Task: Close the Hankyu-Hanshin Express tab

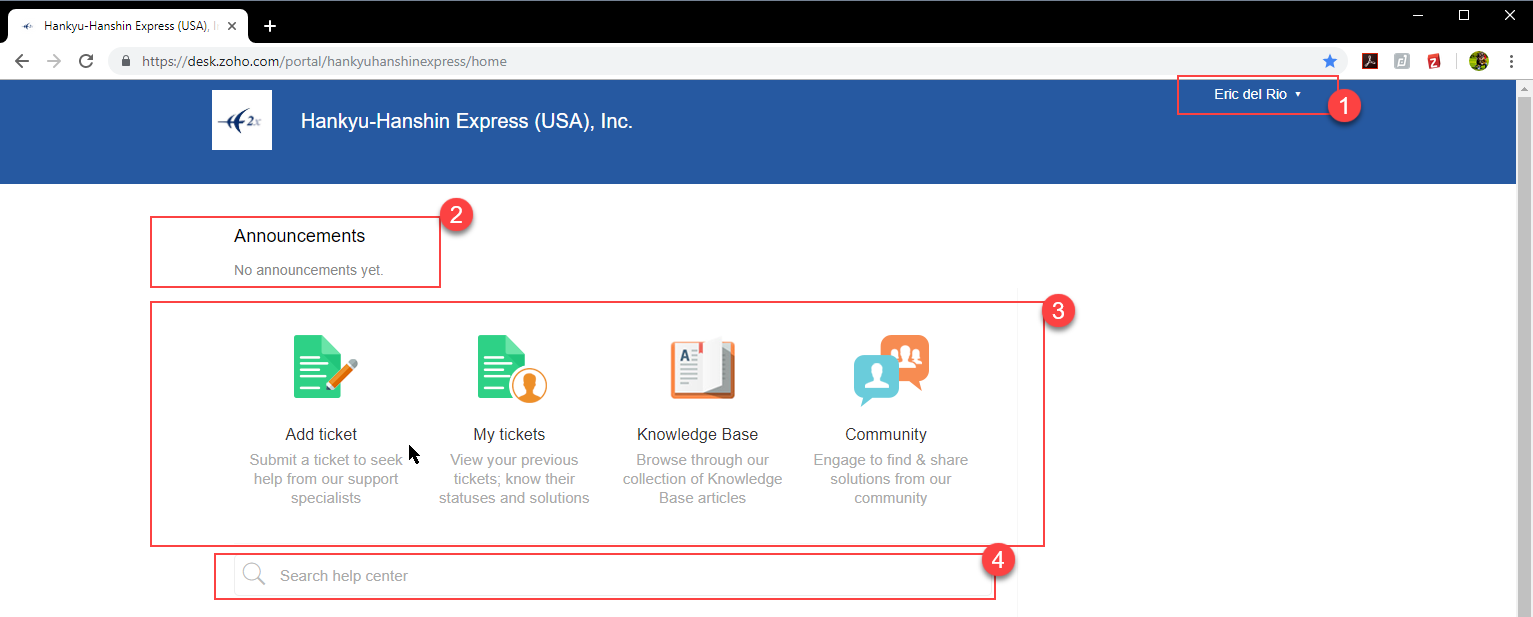Action: coord(232,26)
